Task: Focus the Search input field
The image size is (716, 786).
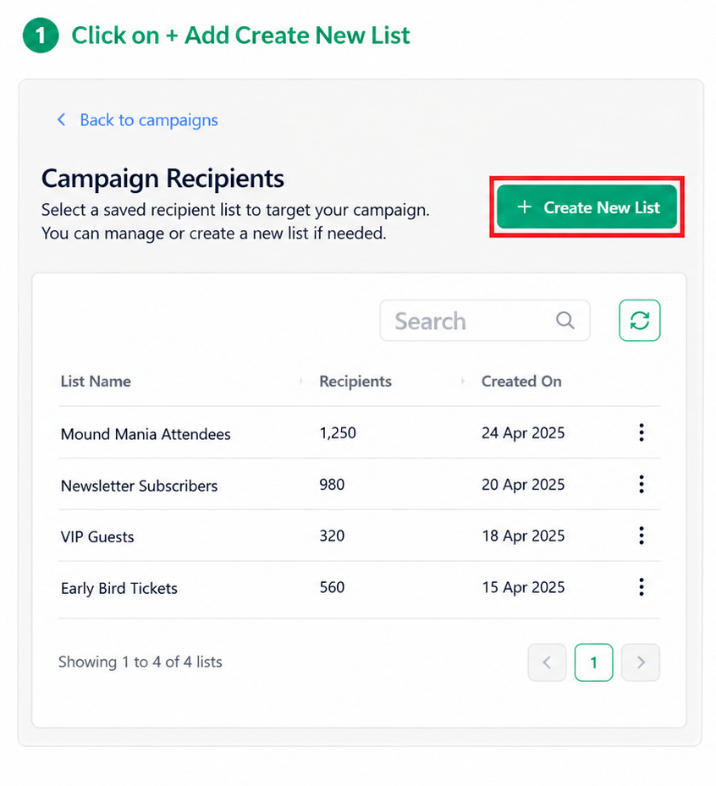Action: [485, 320]
